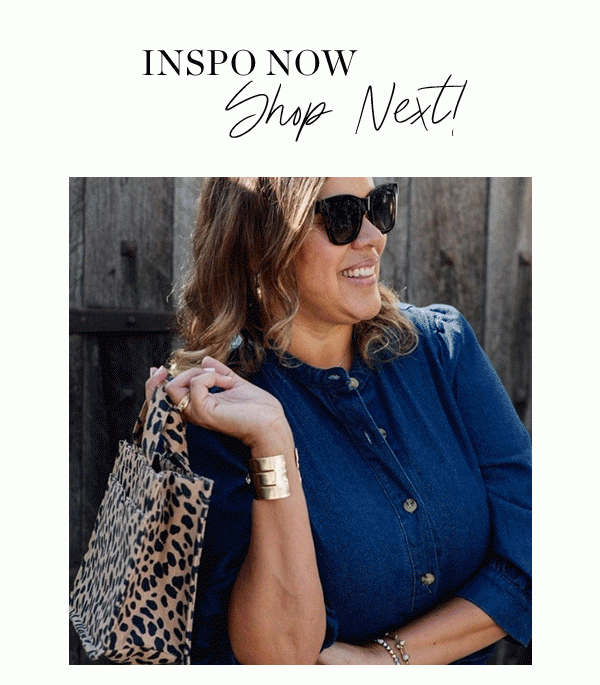This screenshot has height=685, width=600.
Task: Click the black sunglasses in the photo
Action: coord(356,213)
